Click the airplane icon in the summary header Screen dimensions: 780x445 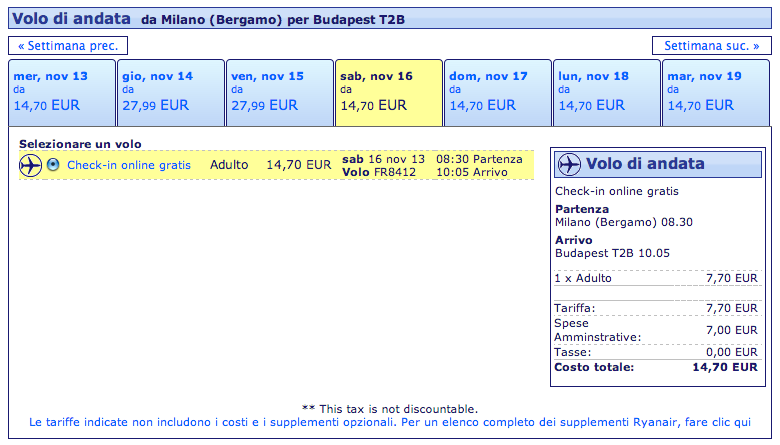[569, 164]
